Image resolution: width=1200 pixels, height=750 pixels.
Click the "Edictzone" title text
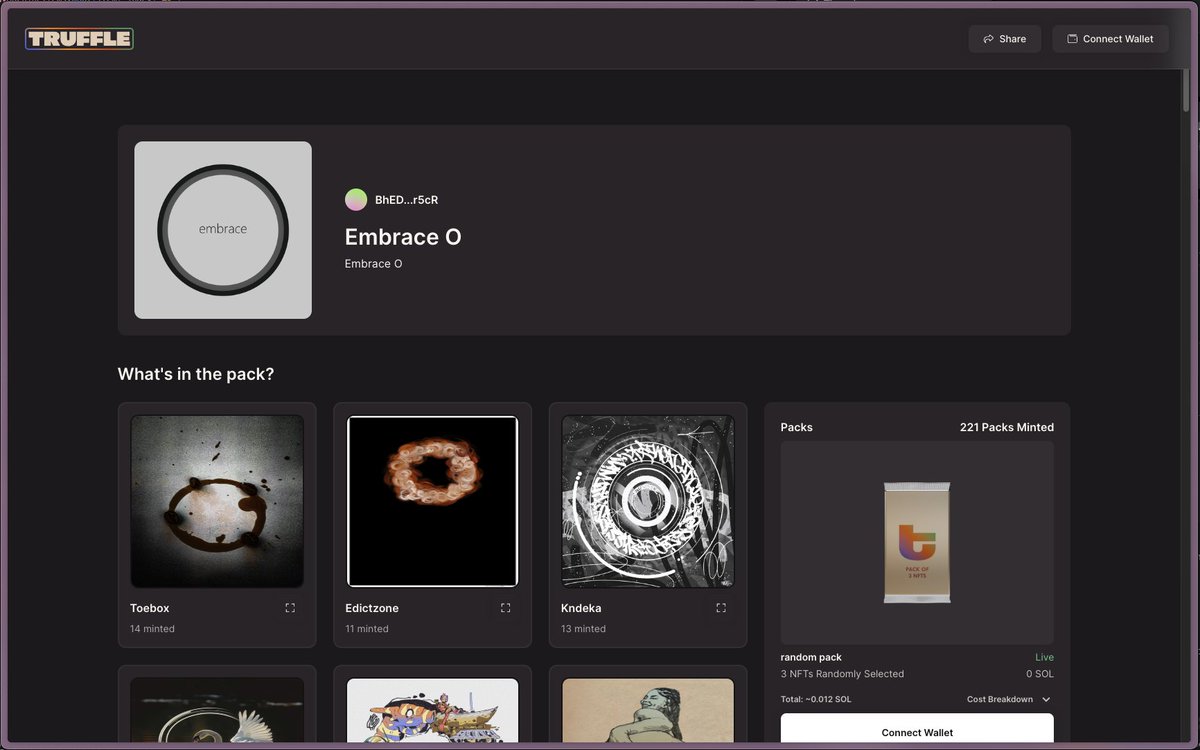click(372, 608)
